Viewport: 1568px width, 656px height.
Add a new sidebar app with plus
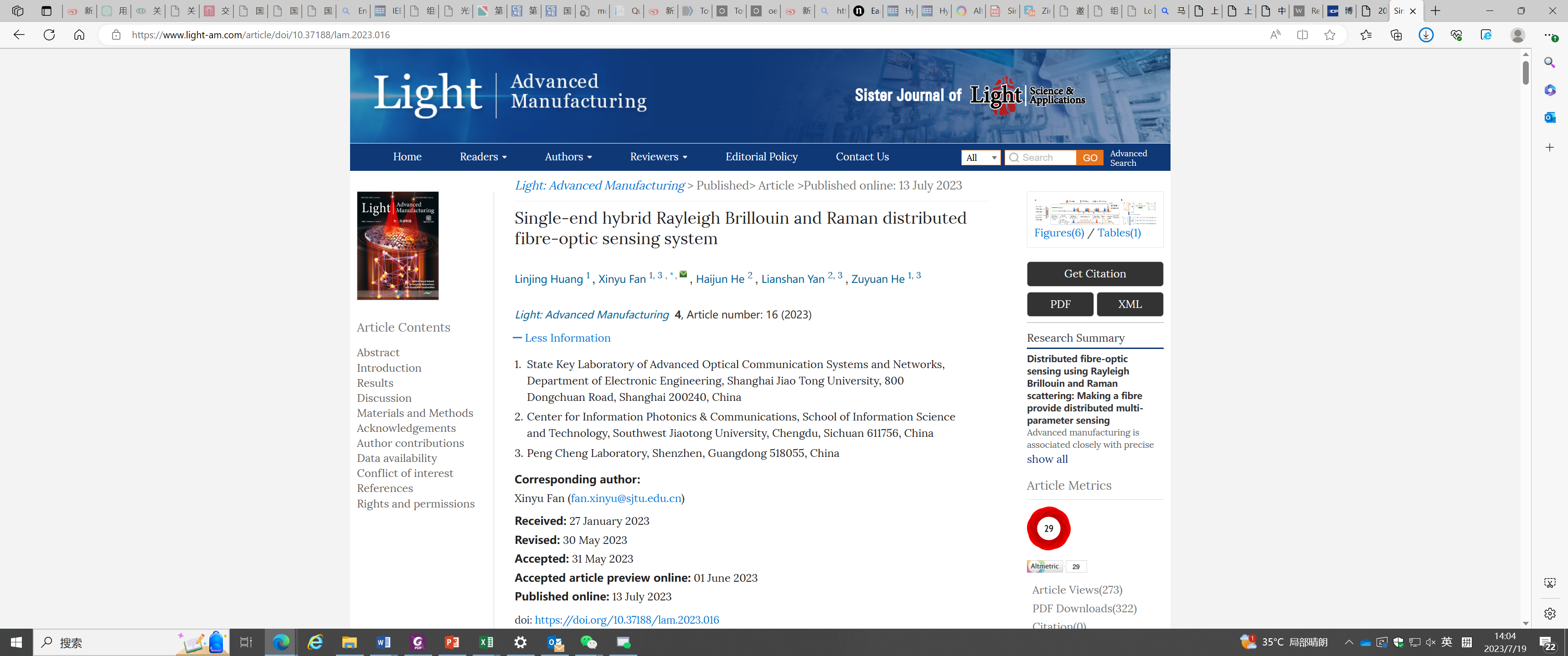[x=1550, y=147]
